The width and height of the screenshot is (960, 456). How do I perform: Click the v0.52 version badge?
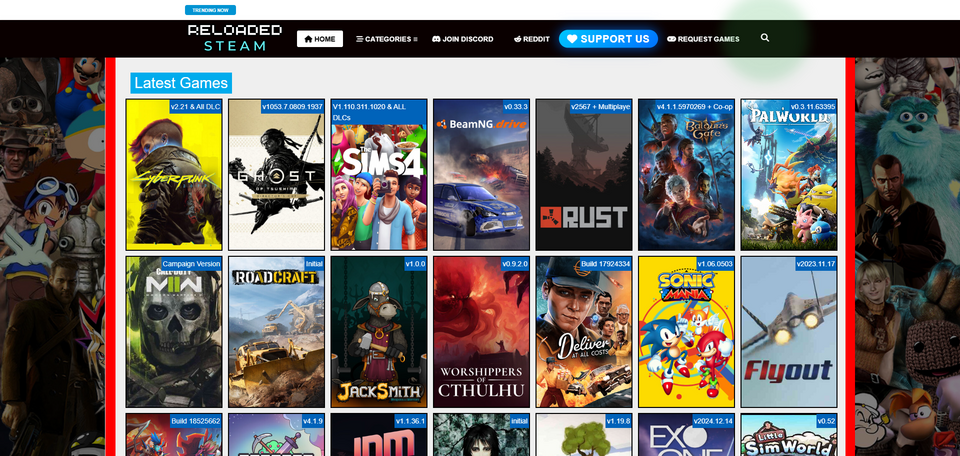coord(826,421)
